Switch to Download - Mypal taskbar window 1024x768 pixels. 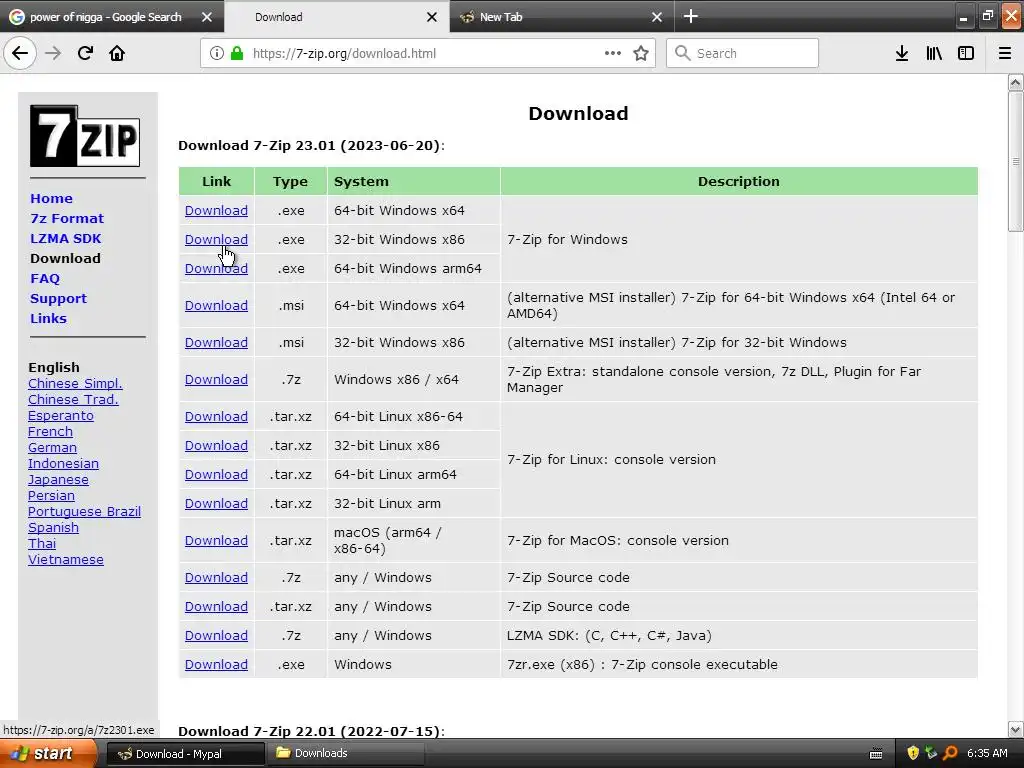(185, 754)
